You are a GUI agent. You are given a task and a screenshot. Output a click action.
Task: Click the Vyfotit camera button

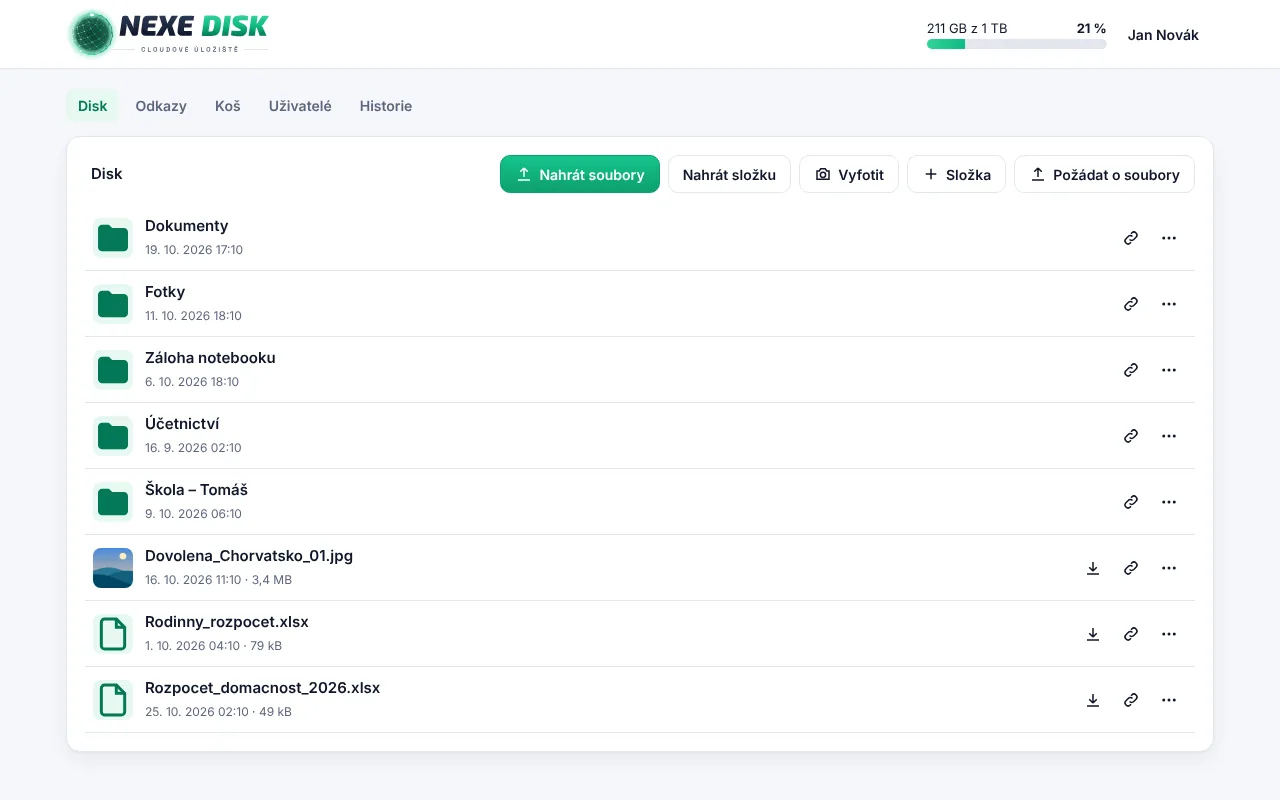[x=849, y=174]
